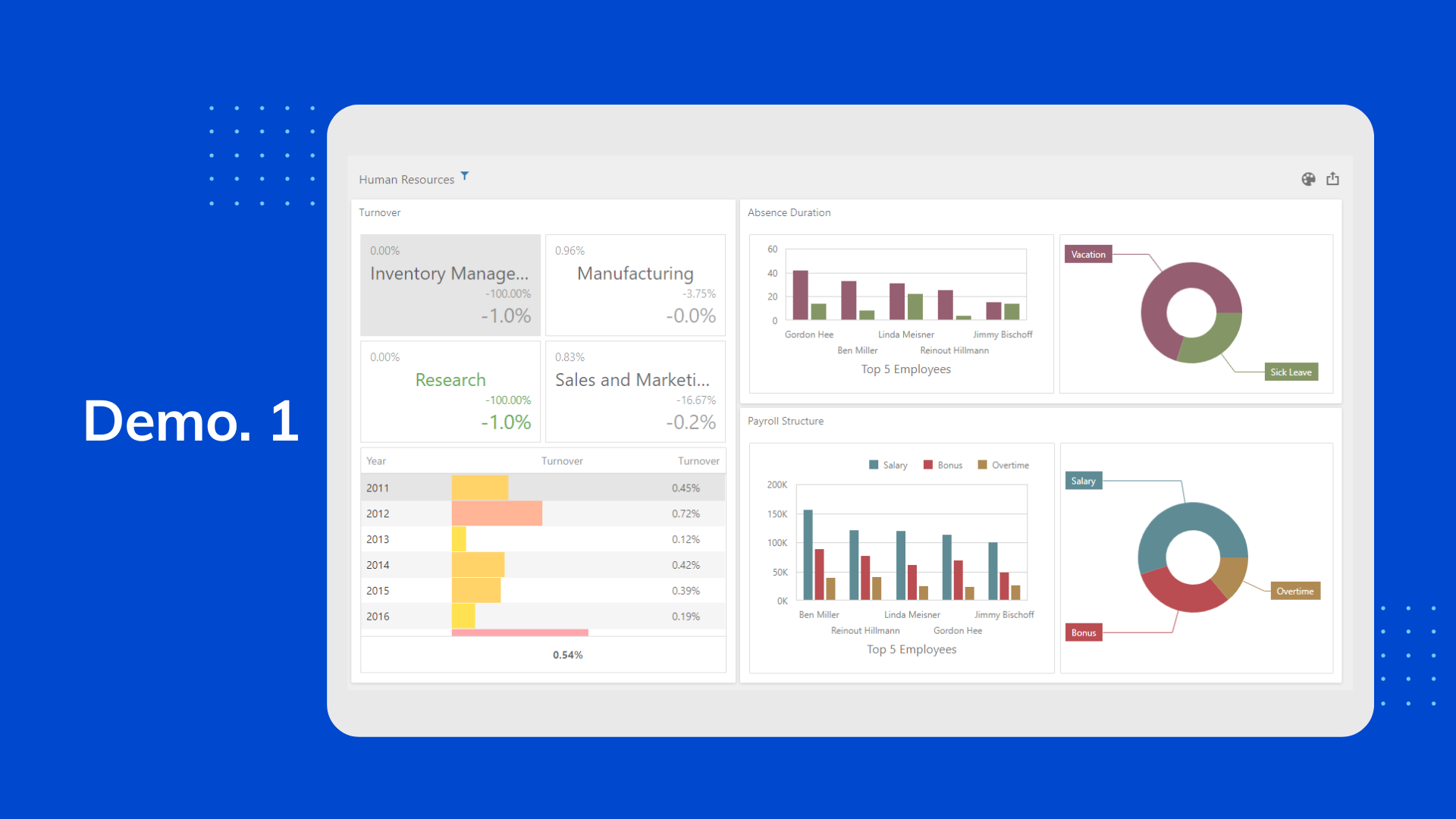The height and width of the screenshot is (819, 1456).
Task: Click the Vacation pie chart label
Action: click(x=1087, y=254)
